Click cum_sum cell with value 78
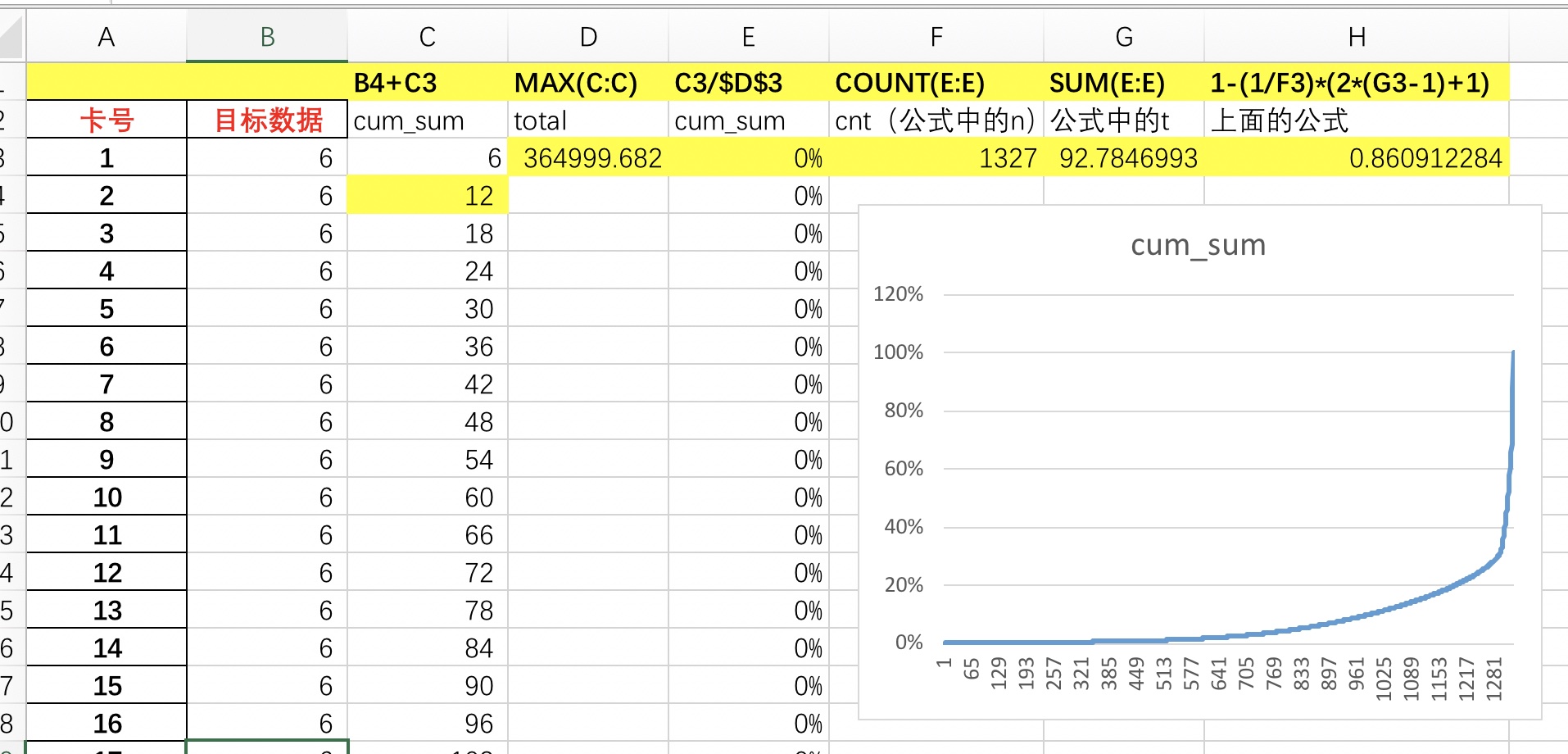This screenshot has width=1568, height=754. click(428, 610)
